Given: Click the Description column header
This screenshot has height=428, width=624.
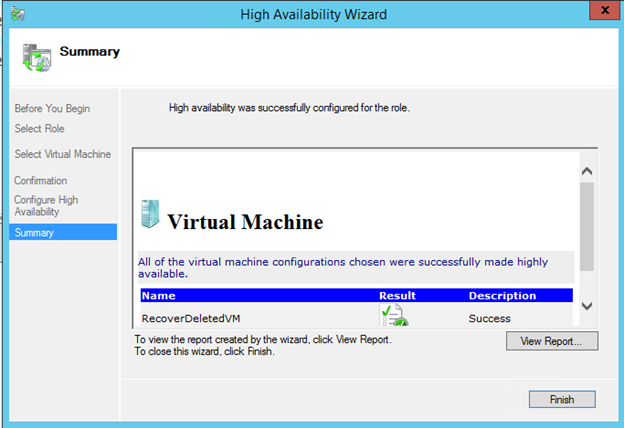Looking at the screenshot, I should pyautogui.click(x=502, y=296).
